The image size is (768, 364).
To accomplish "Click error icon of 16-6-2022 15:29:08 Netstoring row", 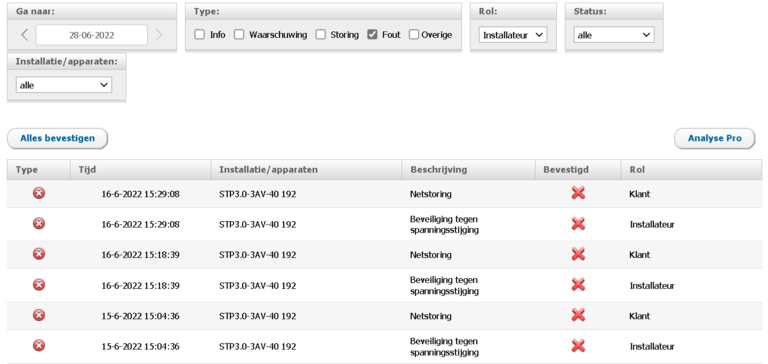I will pyautogui.click(x=39, y=193).
